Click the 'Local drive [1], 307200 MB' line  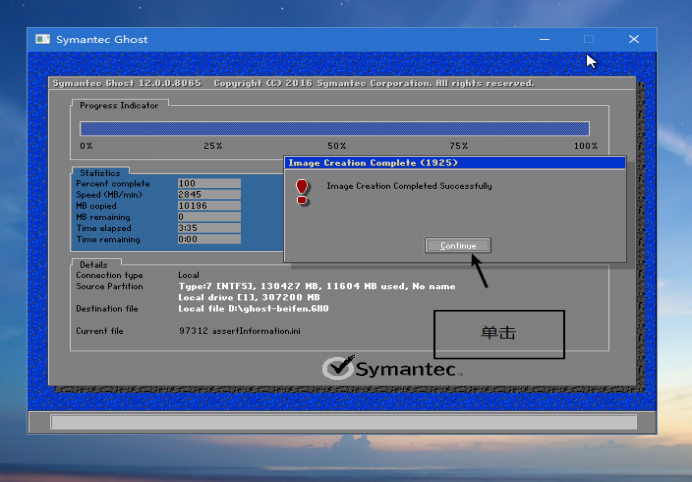tap(249, 297)
